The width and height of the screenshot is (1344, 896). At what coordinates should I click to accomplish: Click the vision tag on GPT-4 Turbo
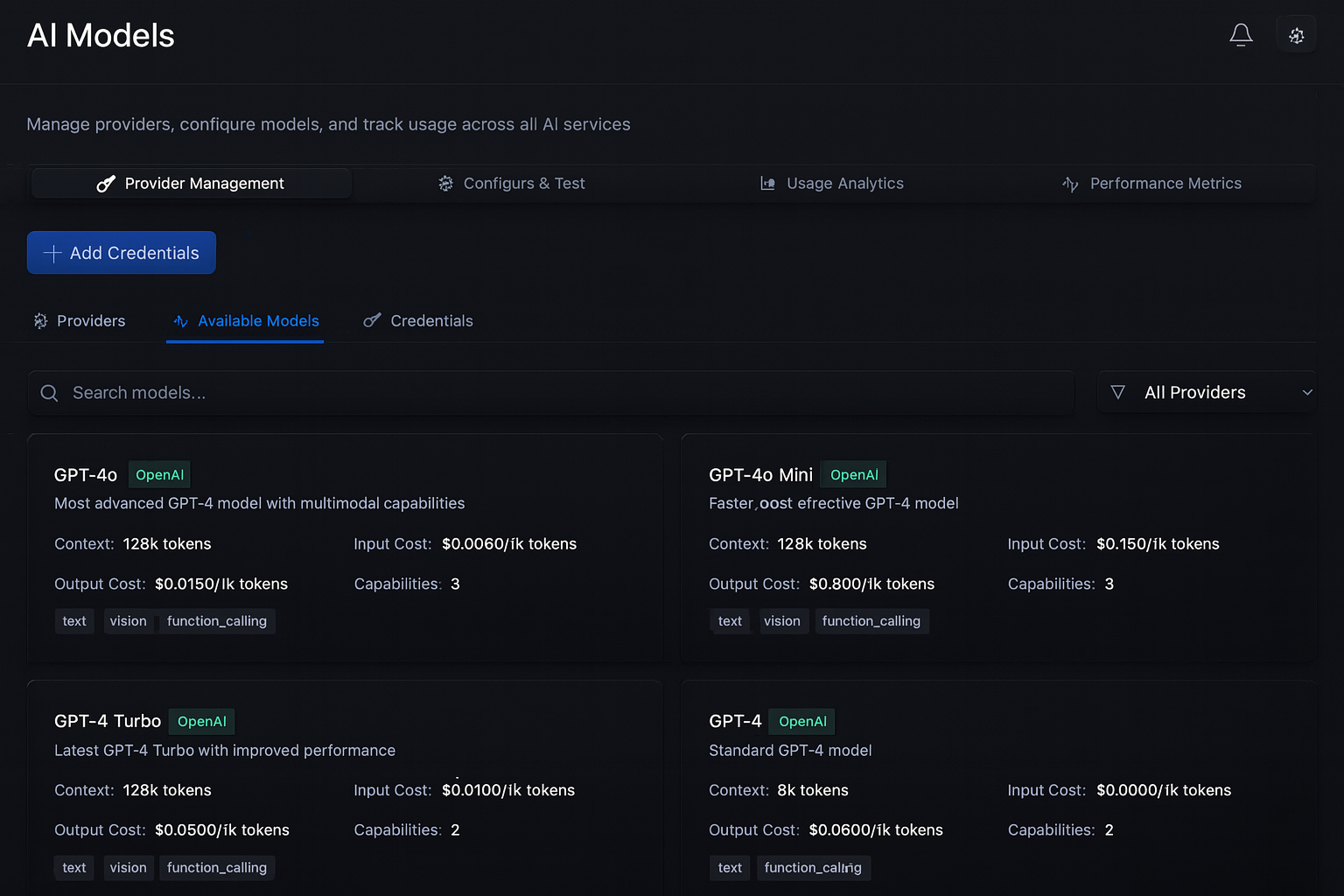128,868
